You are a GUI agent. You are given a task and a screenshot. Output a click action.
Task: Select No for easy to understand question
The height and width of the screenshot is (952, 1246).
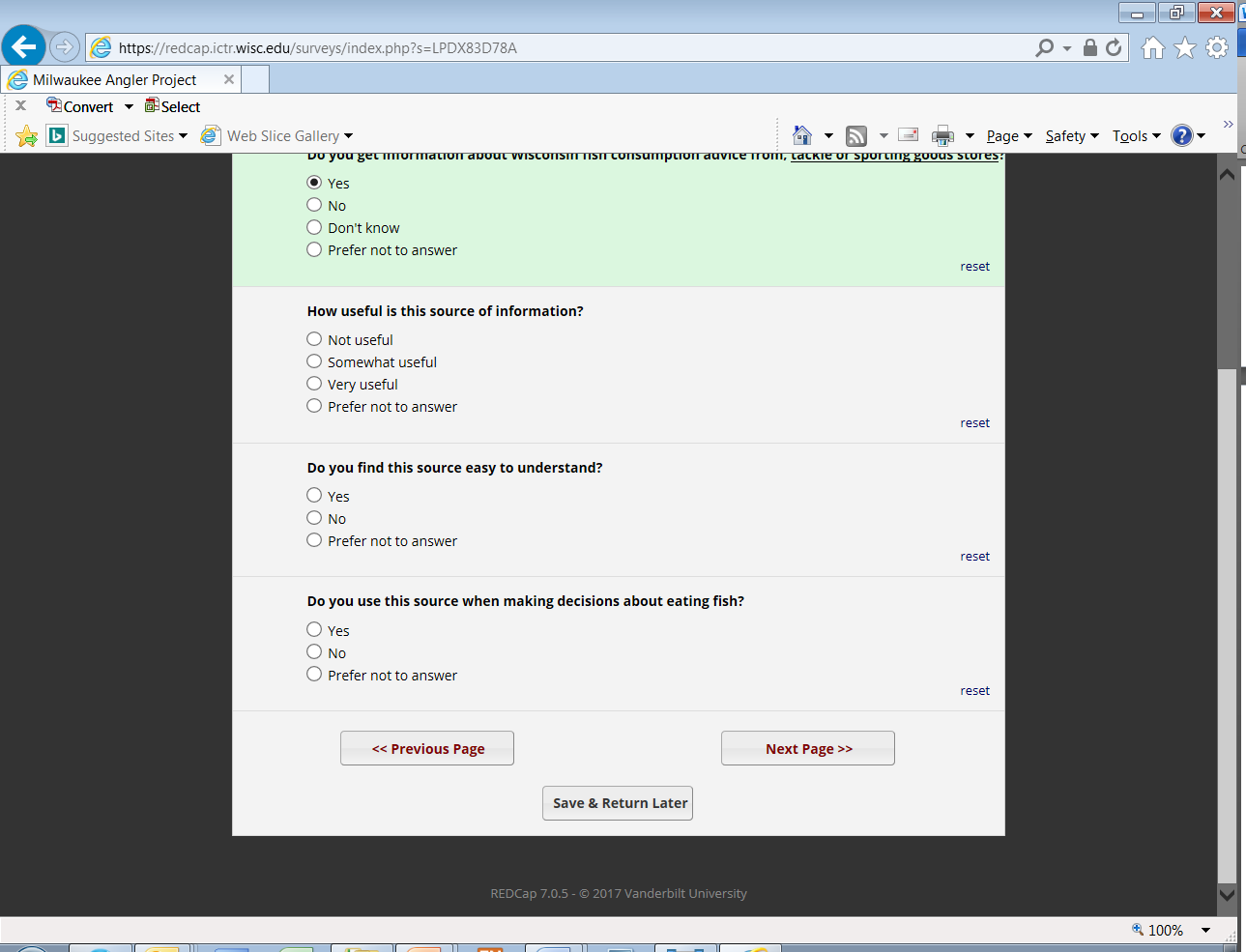(314, 517)
